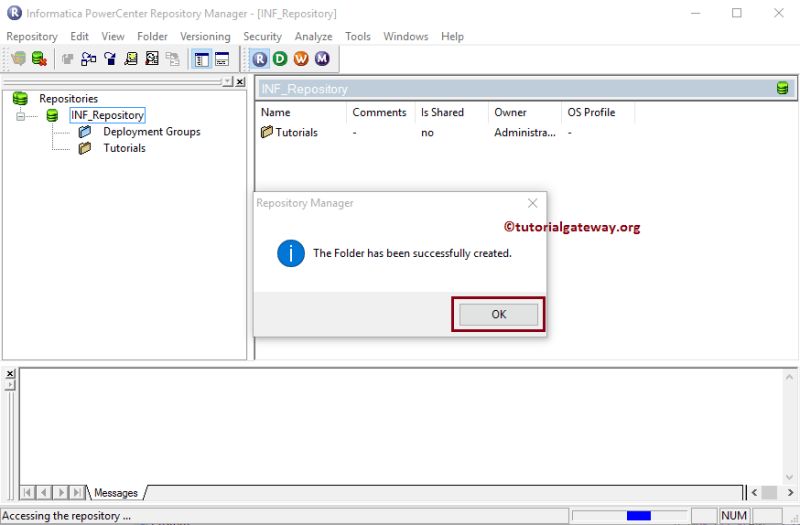
Task: Select Repositories root in Navigator
Action: click(68, 99)
